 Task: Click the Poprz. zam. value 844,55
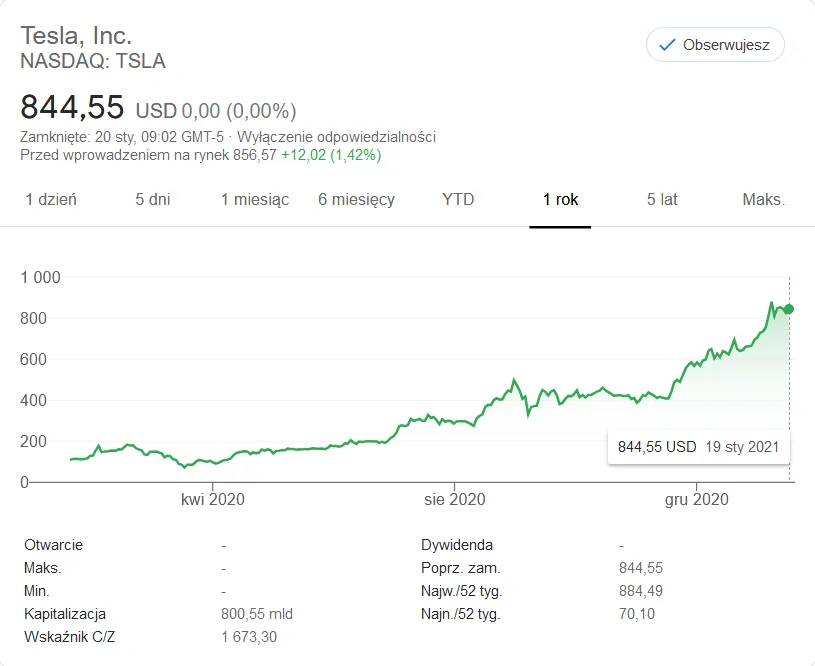[x=641, y=568]
